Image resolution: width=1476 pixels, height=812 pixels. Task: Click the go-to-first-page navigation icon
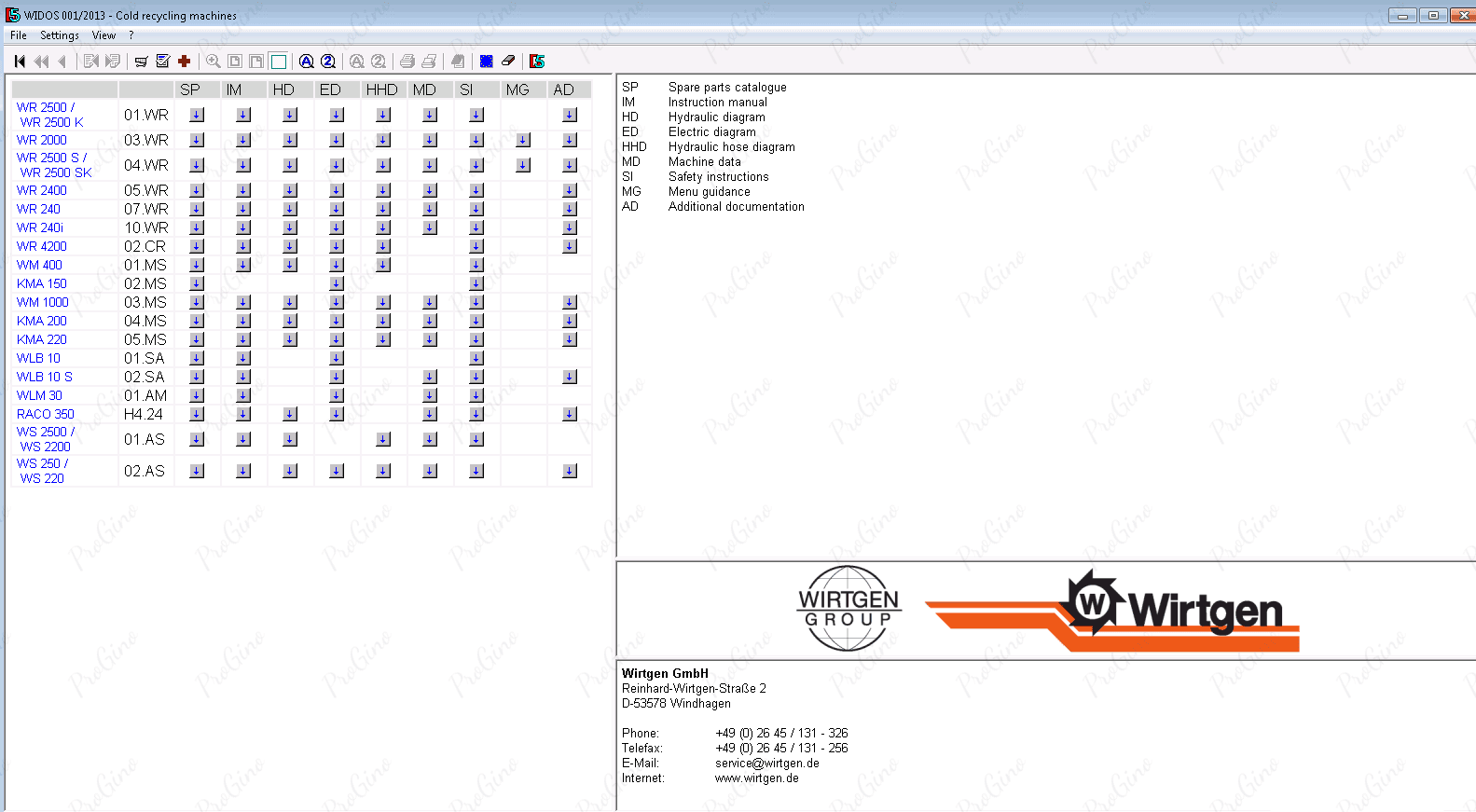point(20,62)
